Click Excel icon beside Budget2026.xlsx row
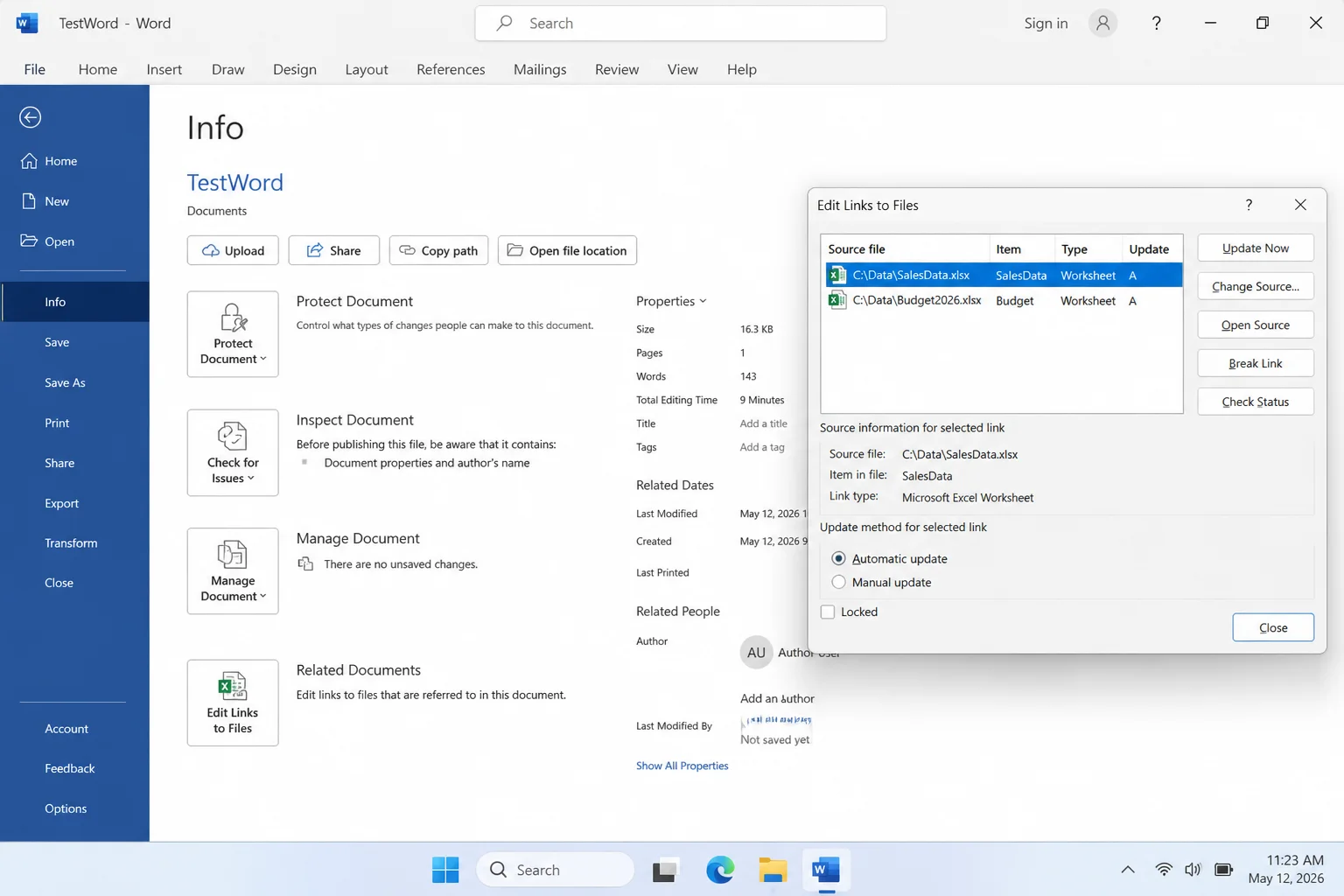Image resolution: width=1344 pixels, height=896 pixels. (837, 300)
